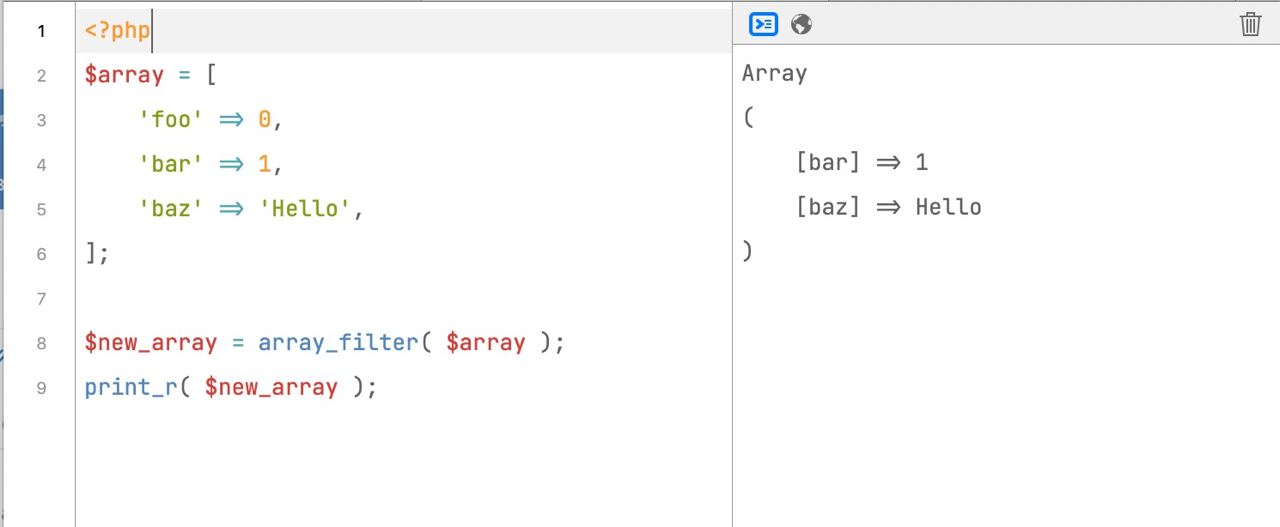Select the $new_array variable on line 8
This screenshot has width=1280, height=527.
click(x=151, y=343)
